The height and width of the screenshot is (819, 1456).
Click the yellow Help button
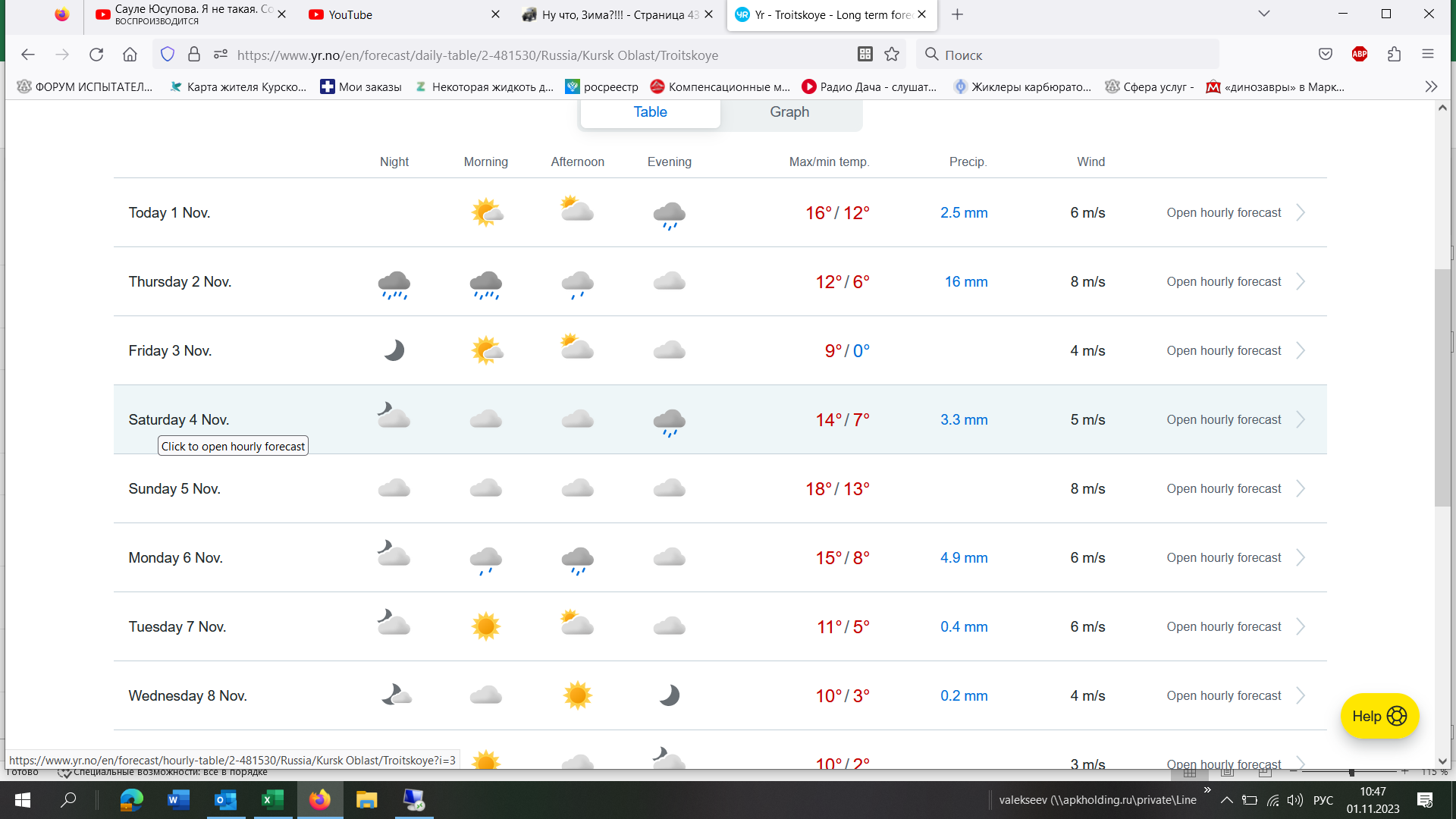coord(1379,716)
